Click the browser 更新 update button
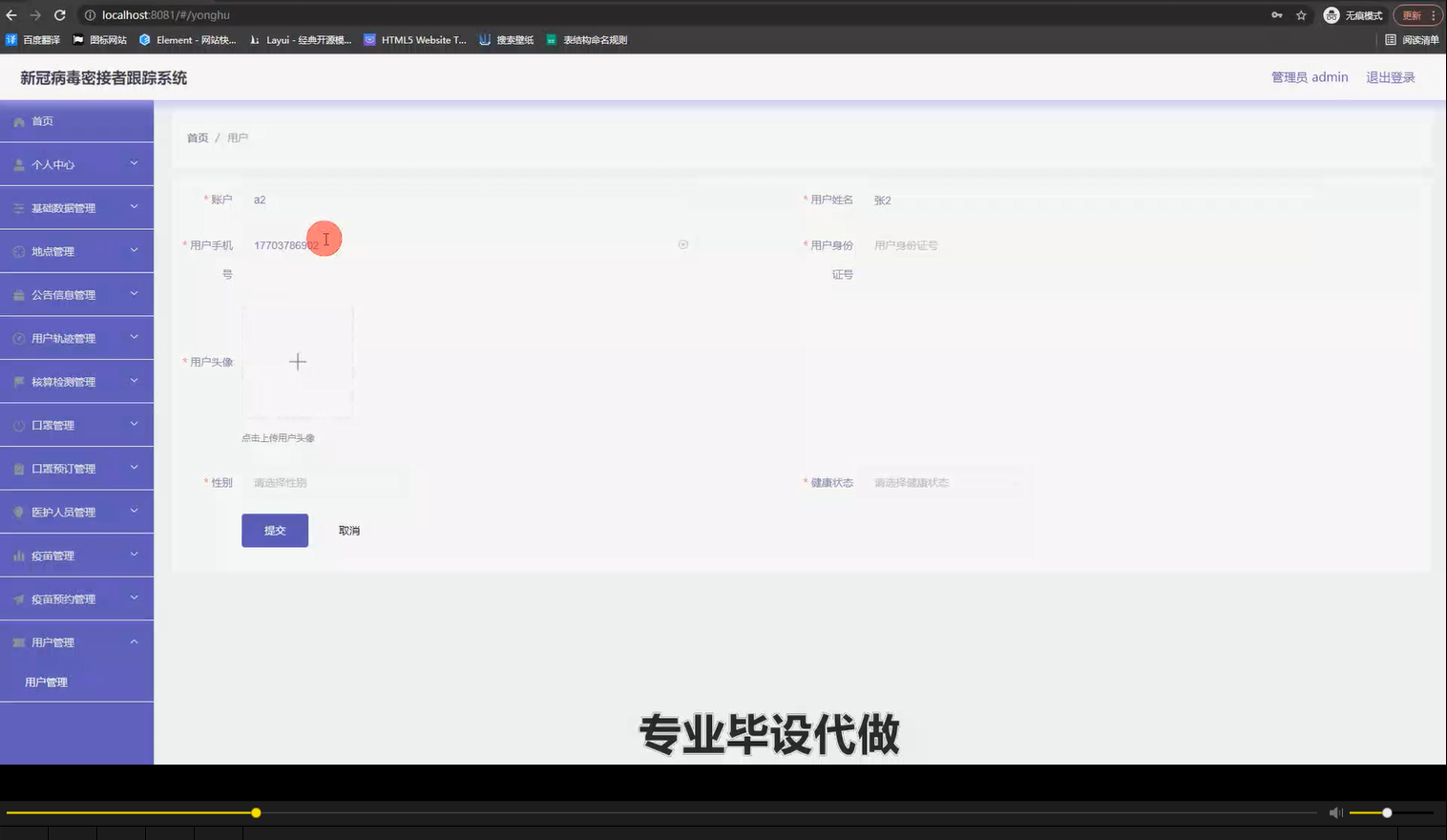Screen dimensions: 1447x840 pyautogui.click(x=1417, y=15)
